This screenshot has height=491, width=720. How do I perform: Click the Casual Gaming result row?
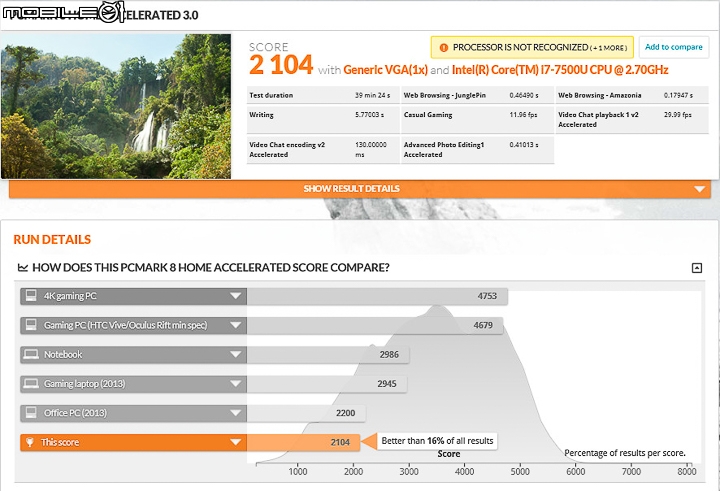pos(478,119)
